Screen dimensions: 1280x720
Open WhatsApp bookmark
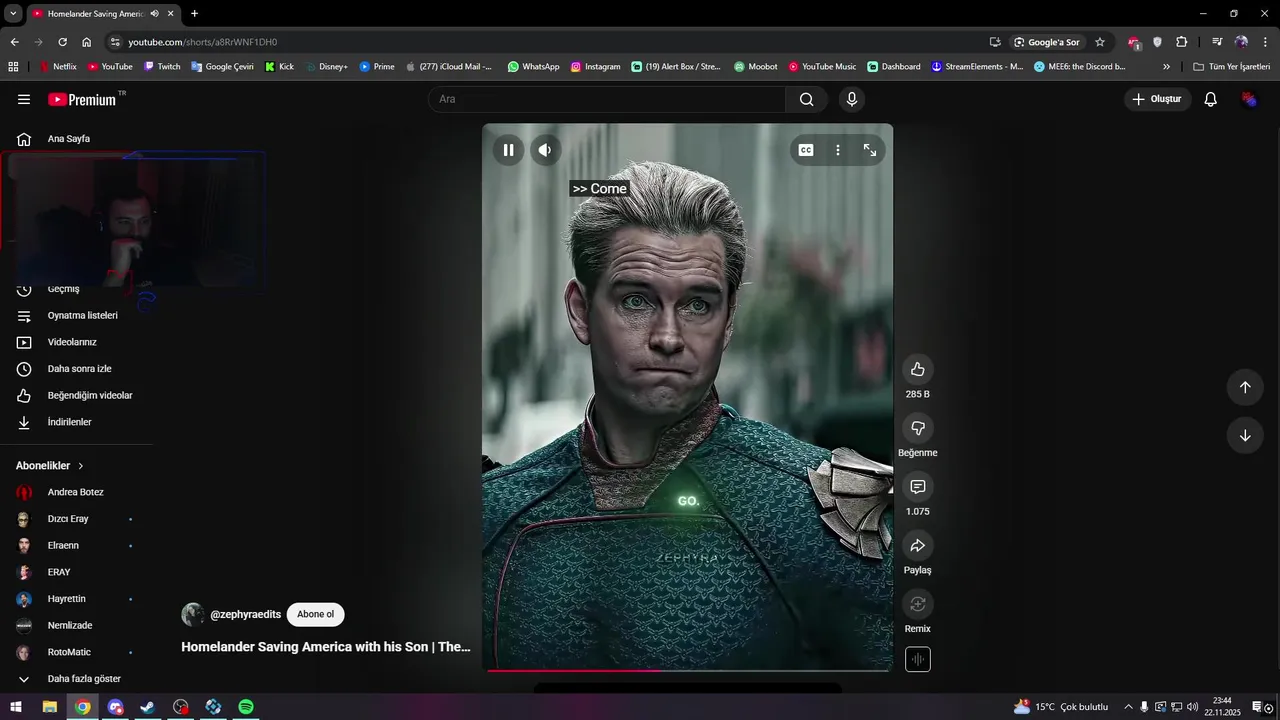pos(533,66)
